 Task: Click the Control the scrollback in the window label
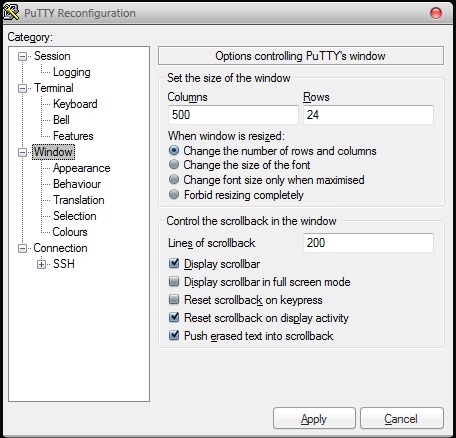click(x=252, y=221)
